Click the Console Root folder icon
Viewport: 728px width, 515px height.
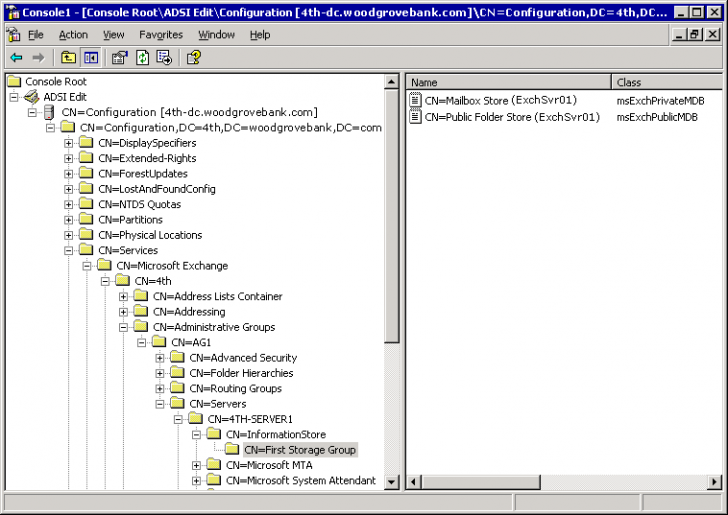[x=14, y=81]
